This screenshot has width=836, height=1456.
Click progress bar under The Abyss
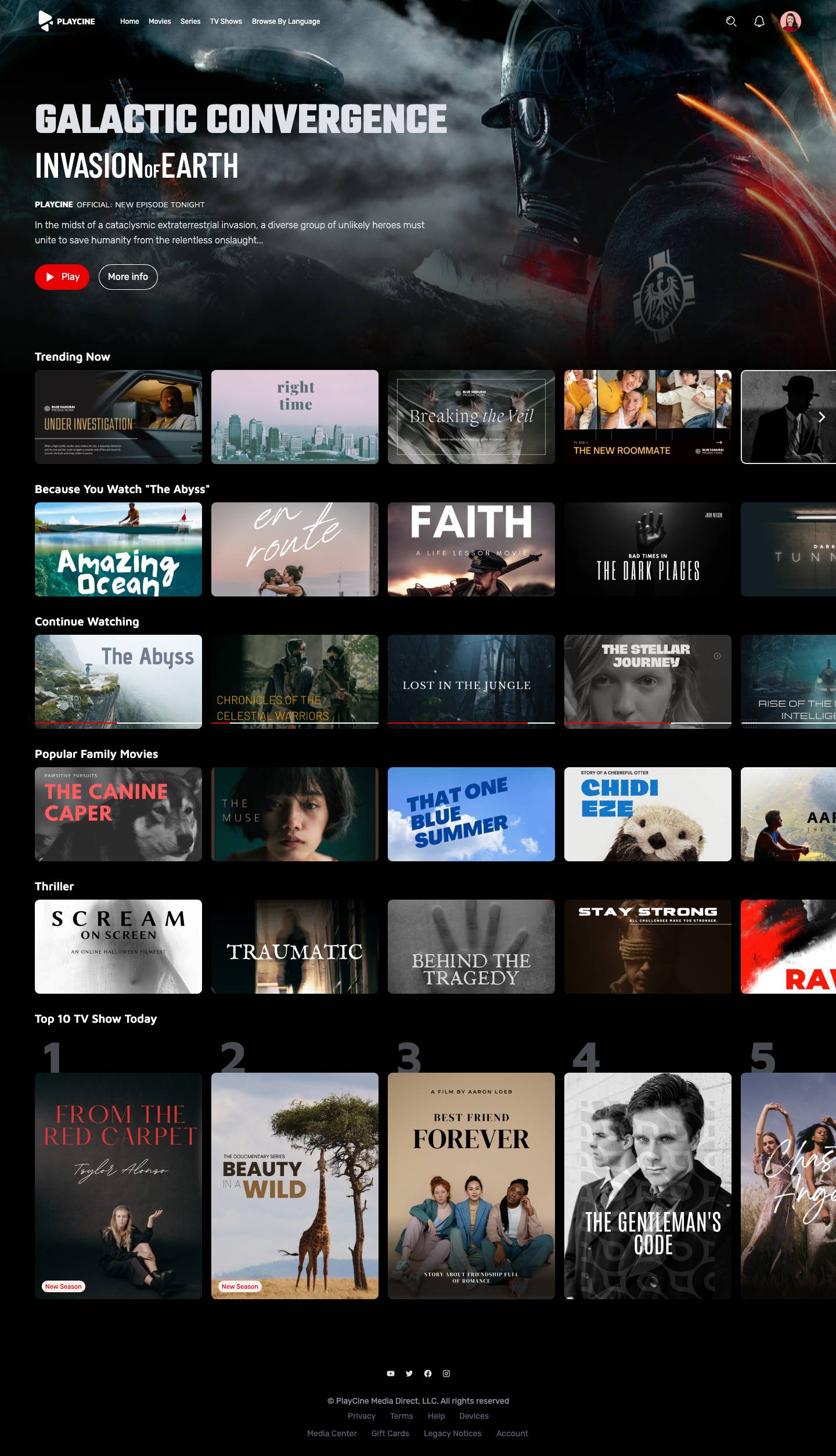(x=118, y=722)
